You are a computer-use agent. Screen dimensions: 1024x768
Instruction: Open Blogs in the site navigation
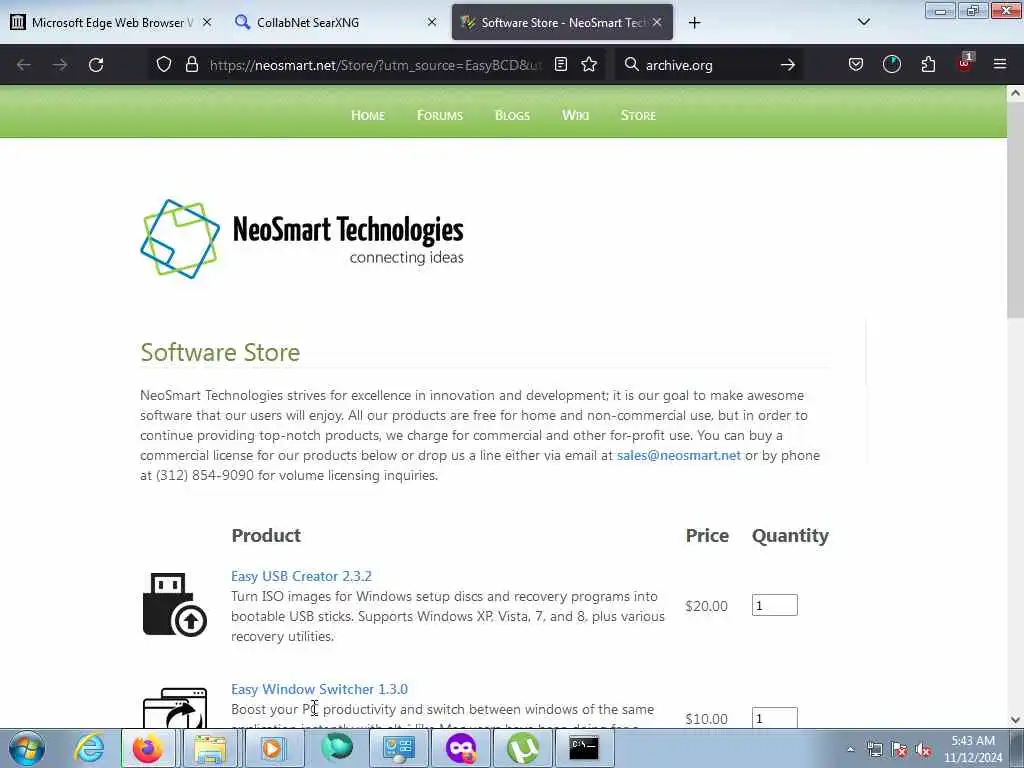point(512,116)
